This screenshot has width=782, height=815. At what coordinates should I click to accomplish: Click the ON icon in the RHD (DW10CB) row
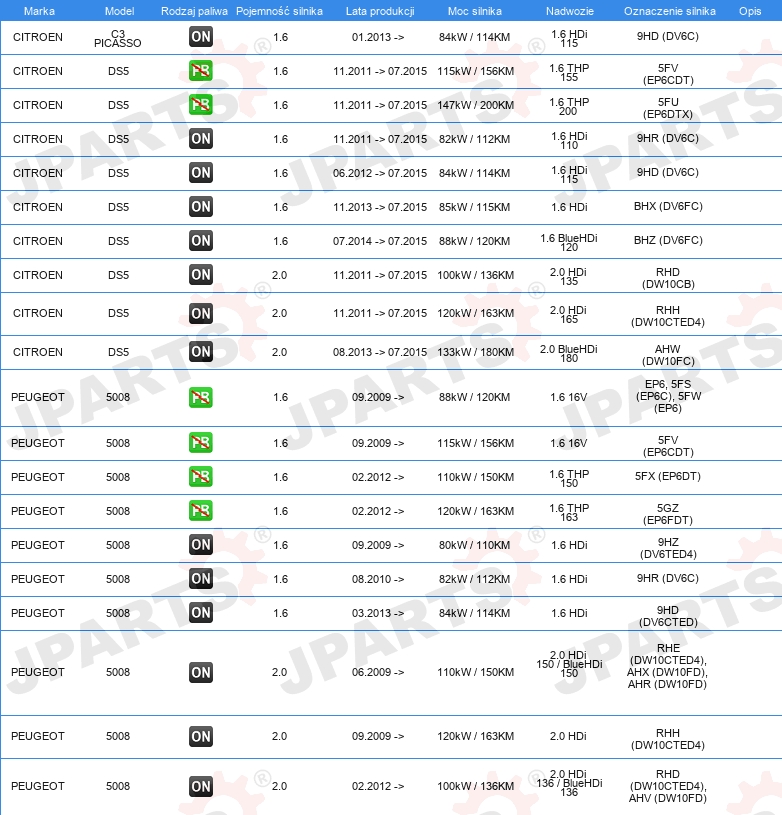click(x=201, y=275)
